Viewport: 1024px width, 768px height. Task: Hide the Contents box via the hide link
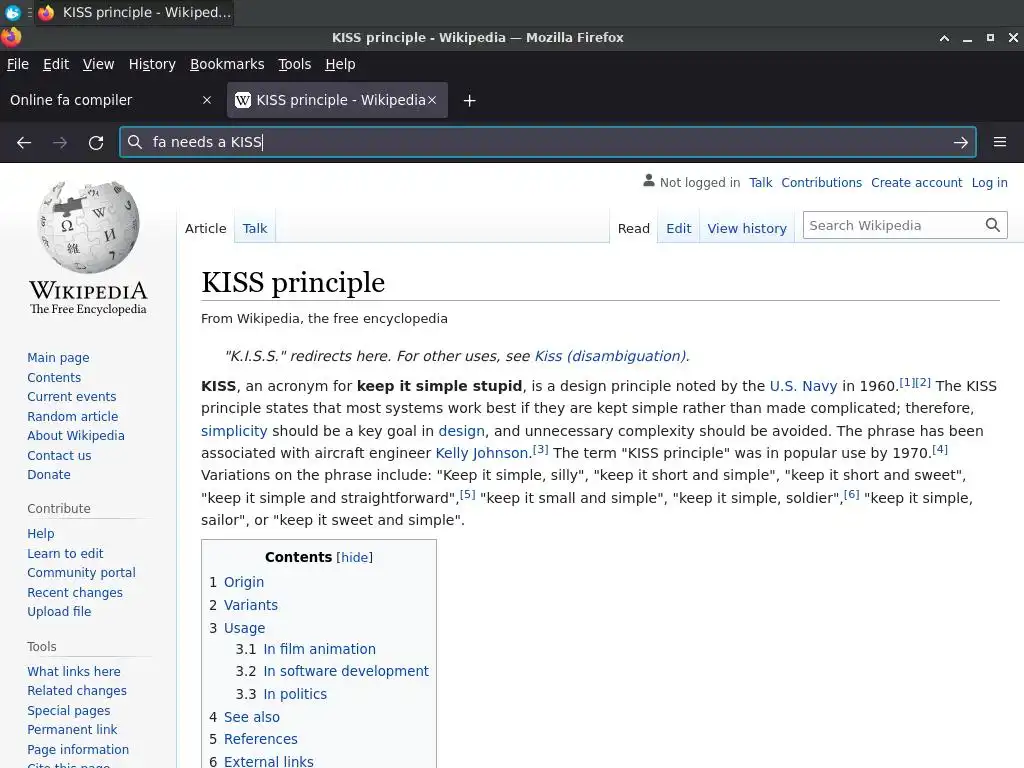click(x=355, y=557)
